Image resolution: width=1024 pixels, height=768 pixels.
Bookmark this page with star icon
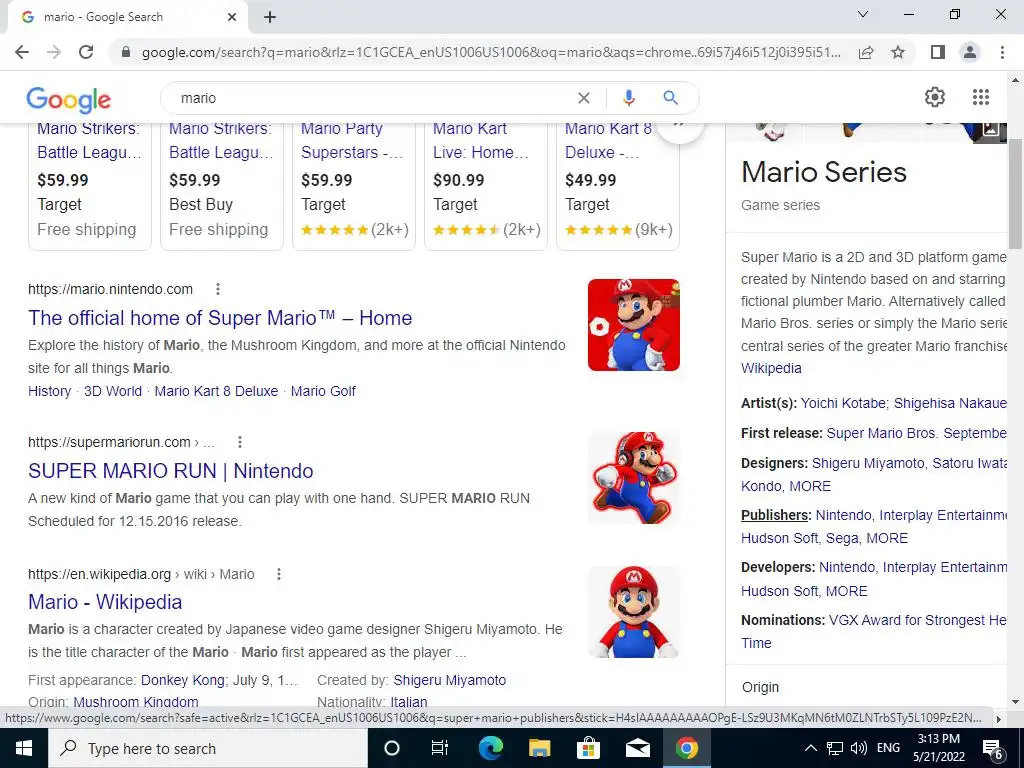[898, 52]
